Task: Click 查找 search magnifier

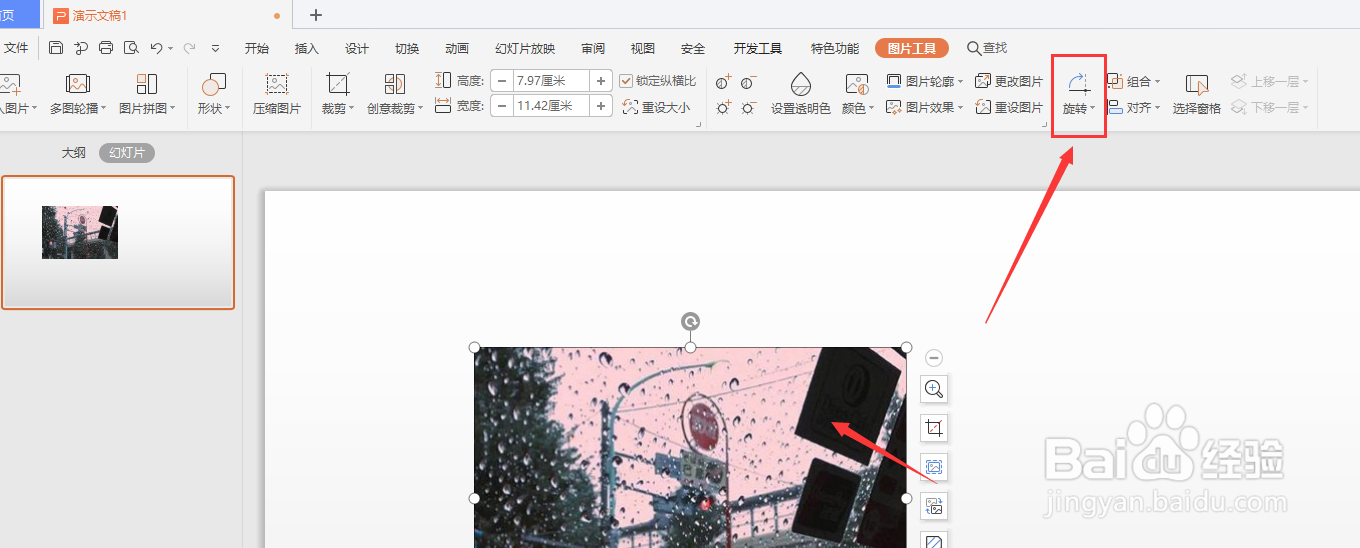Action: point(987,48)
